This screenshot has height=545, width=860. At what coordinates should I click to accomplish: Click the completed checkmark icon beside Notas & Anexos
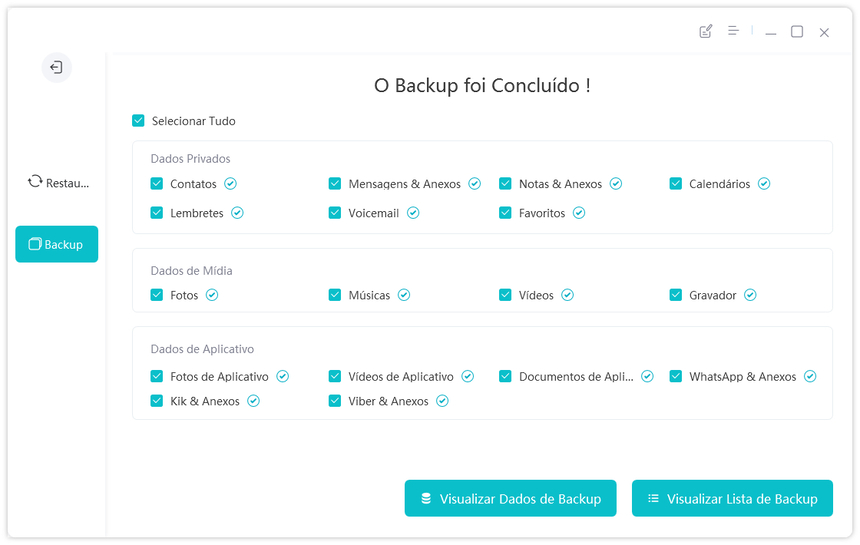pyautogui.click(x=616, y=184)
